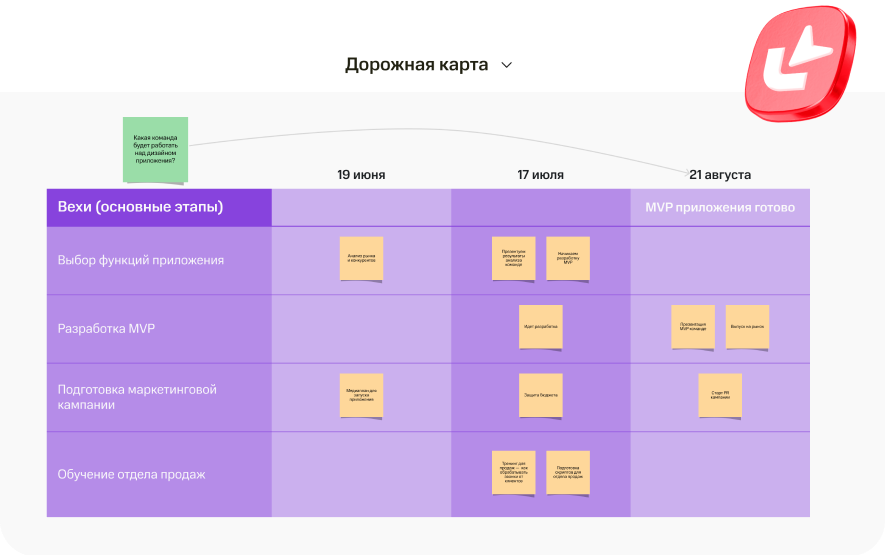Click the Обучение отдела продаж row label
Viewport: 885px width, 555px height.
coord(132,474)
